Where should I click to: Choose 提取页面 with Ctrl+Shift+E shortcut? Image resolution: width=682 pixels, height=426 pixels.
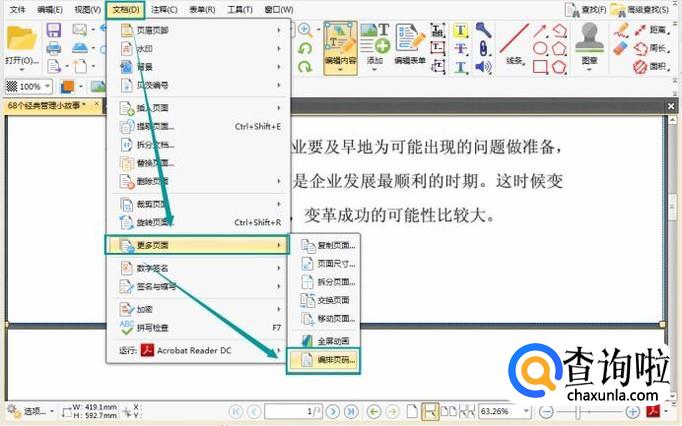198,127
